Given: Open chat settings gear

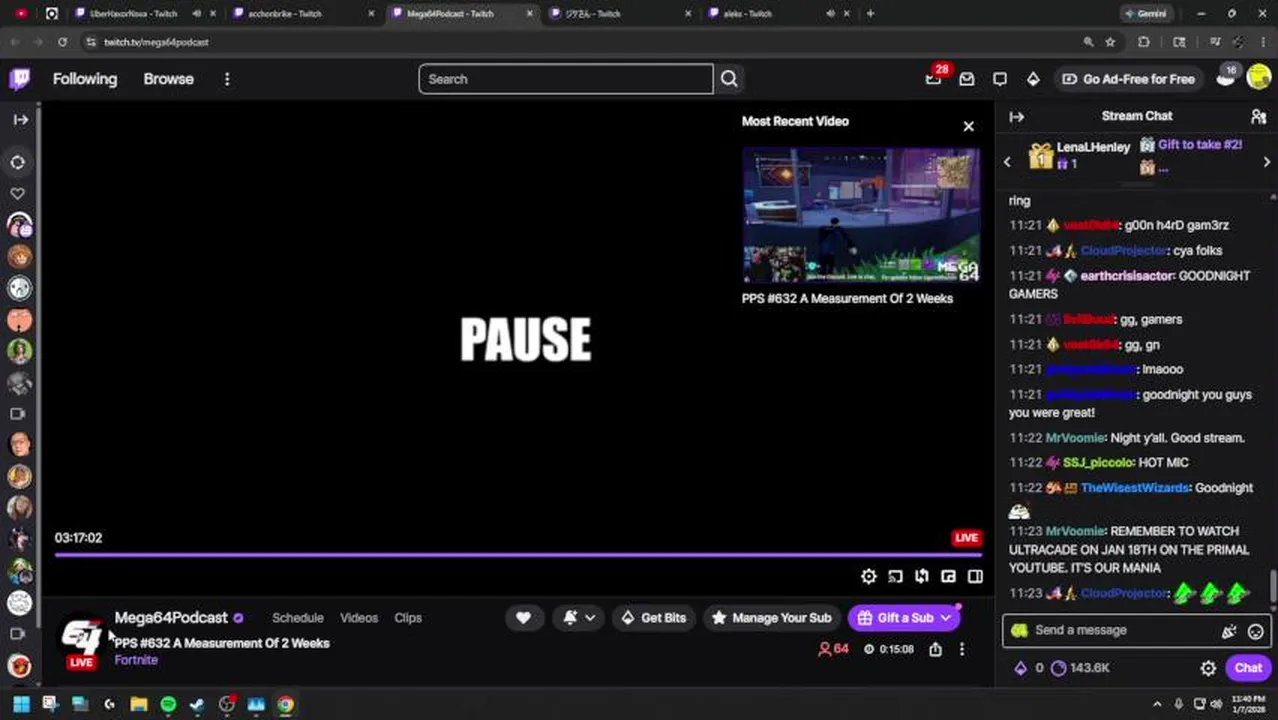Looking at the screenshot, I should click(x=1208, y=668).
